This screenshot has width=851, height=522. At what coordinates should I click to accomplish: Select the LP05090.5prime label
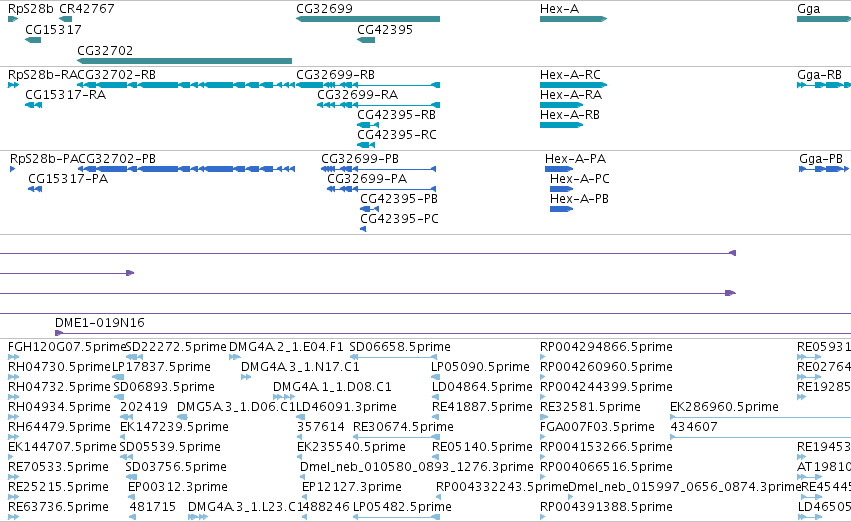pyautogui.click(x=480, y=367)
